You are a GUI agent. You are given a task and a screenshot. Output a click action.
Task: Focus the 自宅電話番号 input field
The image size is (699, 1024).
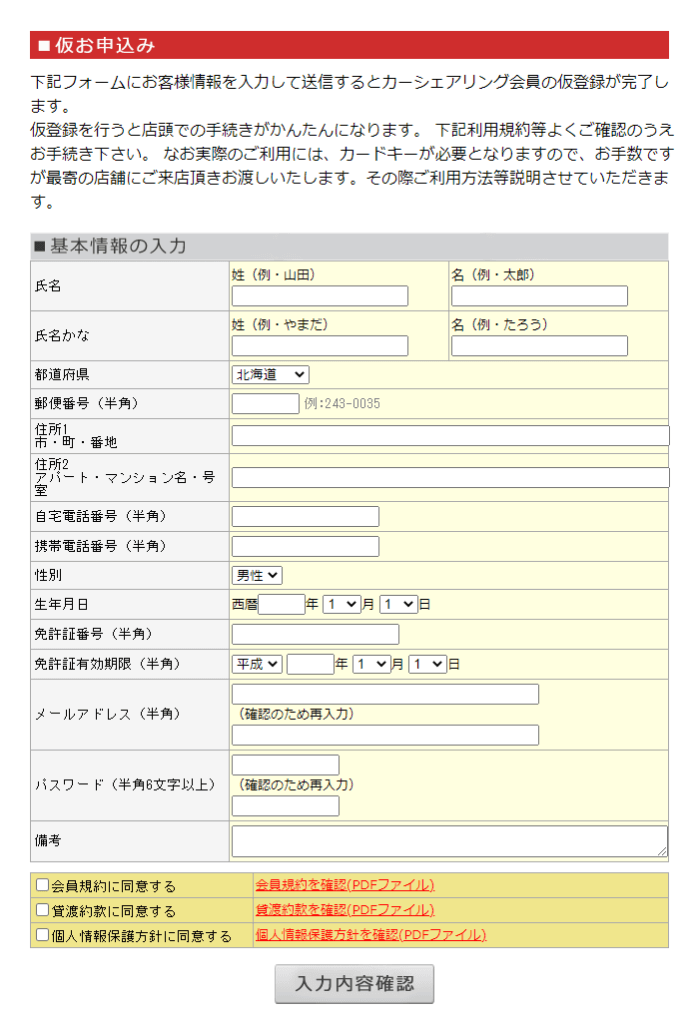305,516
